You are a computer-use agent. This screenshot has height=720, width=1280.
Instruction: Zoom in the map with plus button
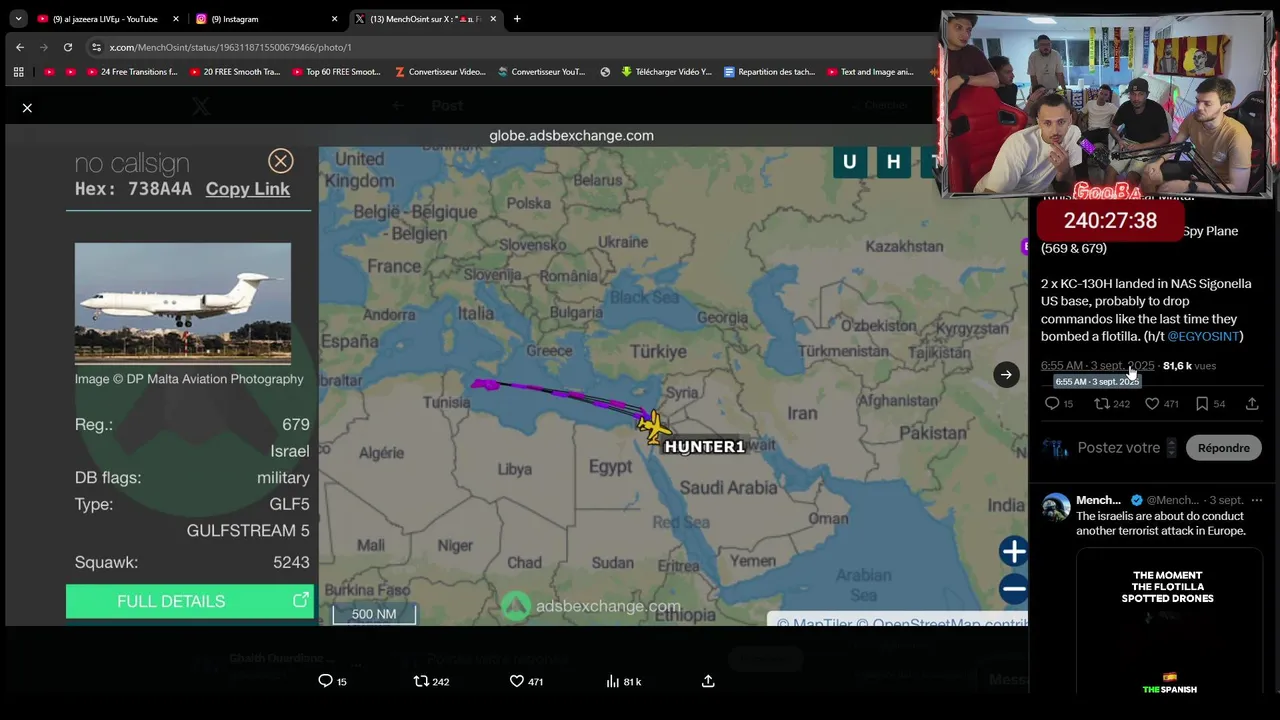click(1014, 551)
